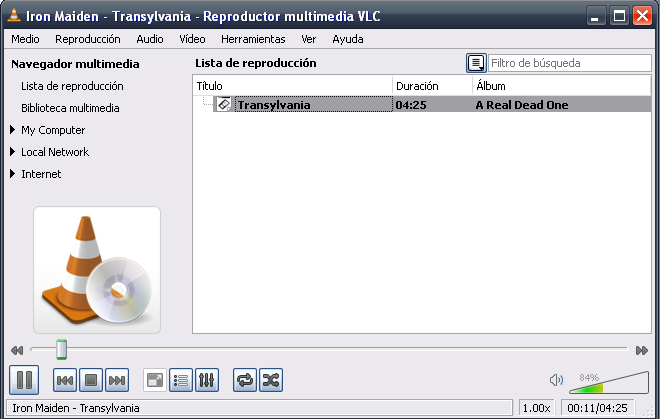Select Biblioteca multimedia in the navigator

point(70,108)
